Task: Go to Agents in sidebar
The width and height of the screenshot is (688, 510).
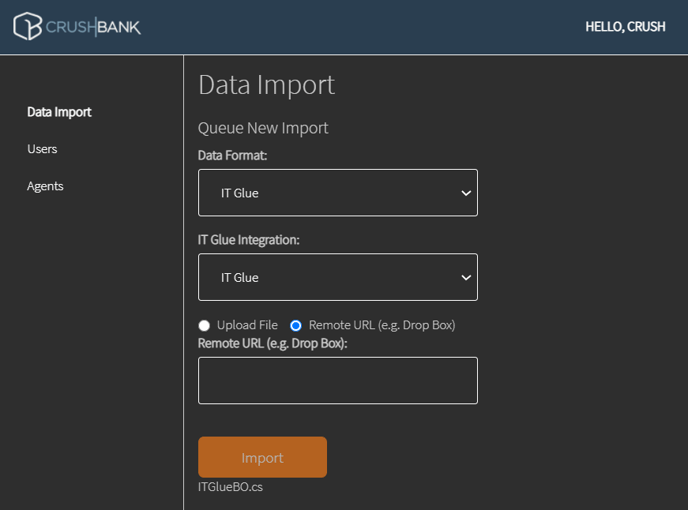Action: pos(45,186)
